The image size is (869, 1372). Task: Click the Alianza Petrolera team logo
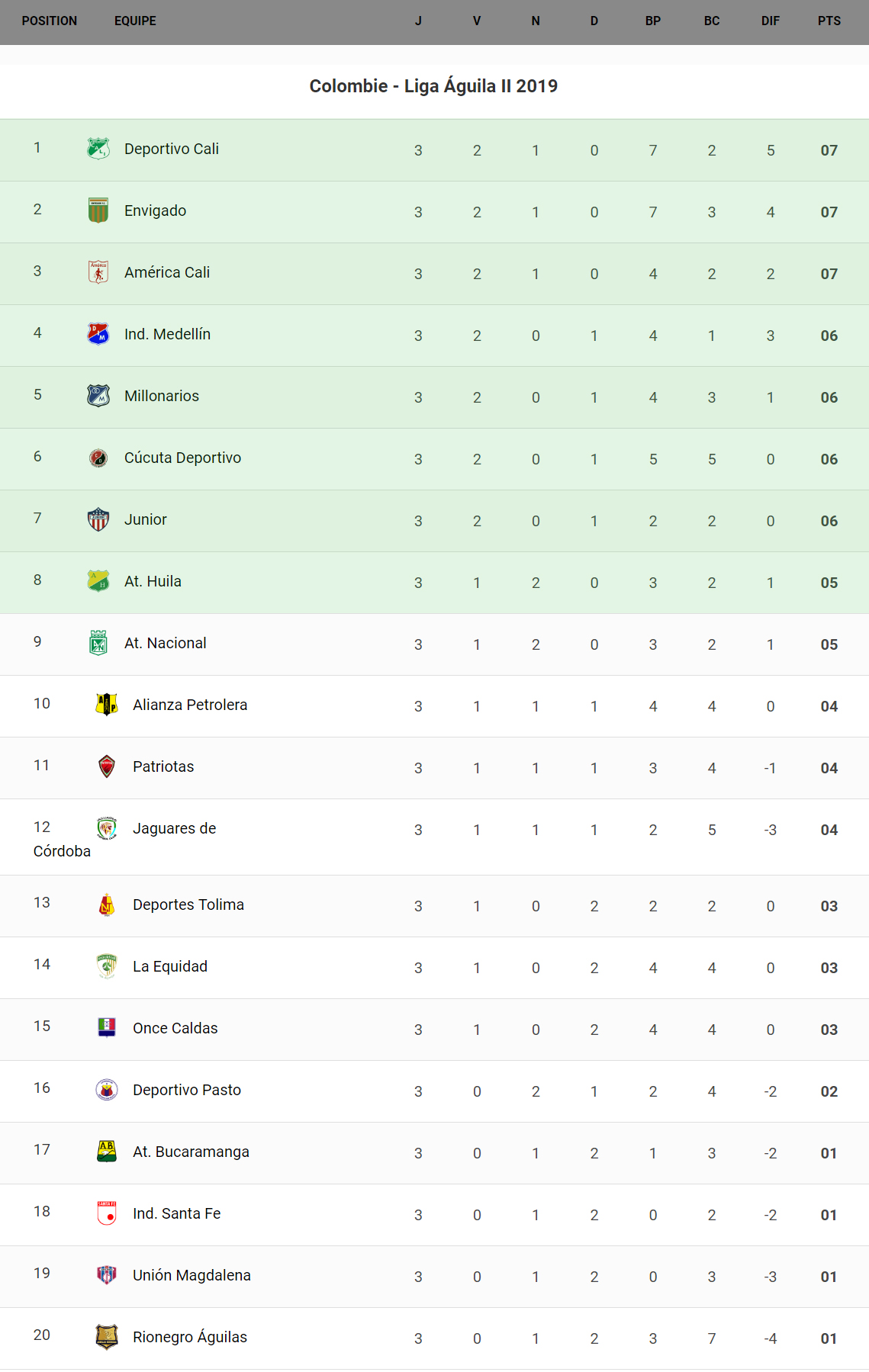click(x=107, y=705)
